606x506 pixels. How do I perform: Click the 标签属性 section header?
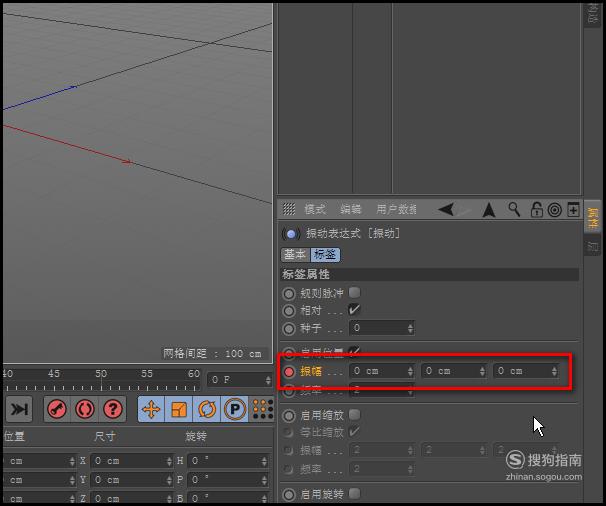[x=430, y=274]
